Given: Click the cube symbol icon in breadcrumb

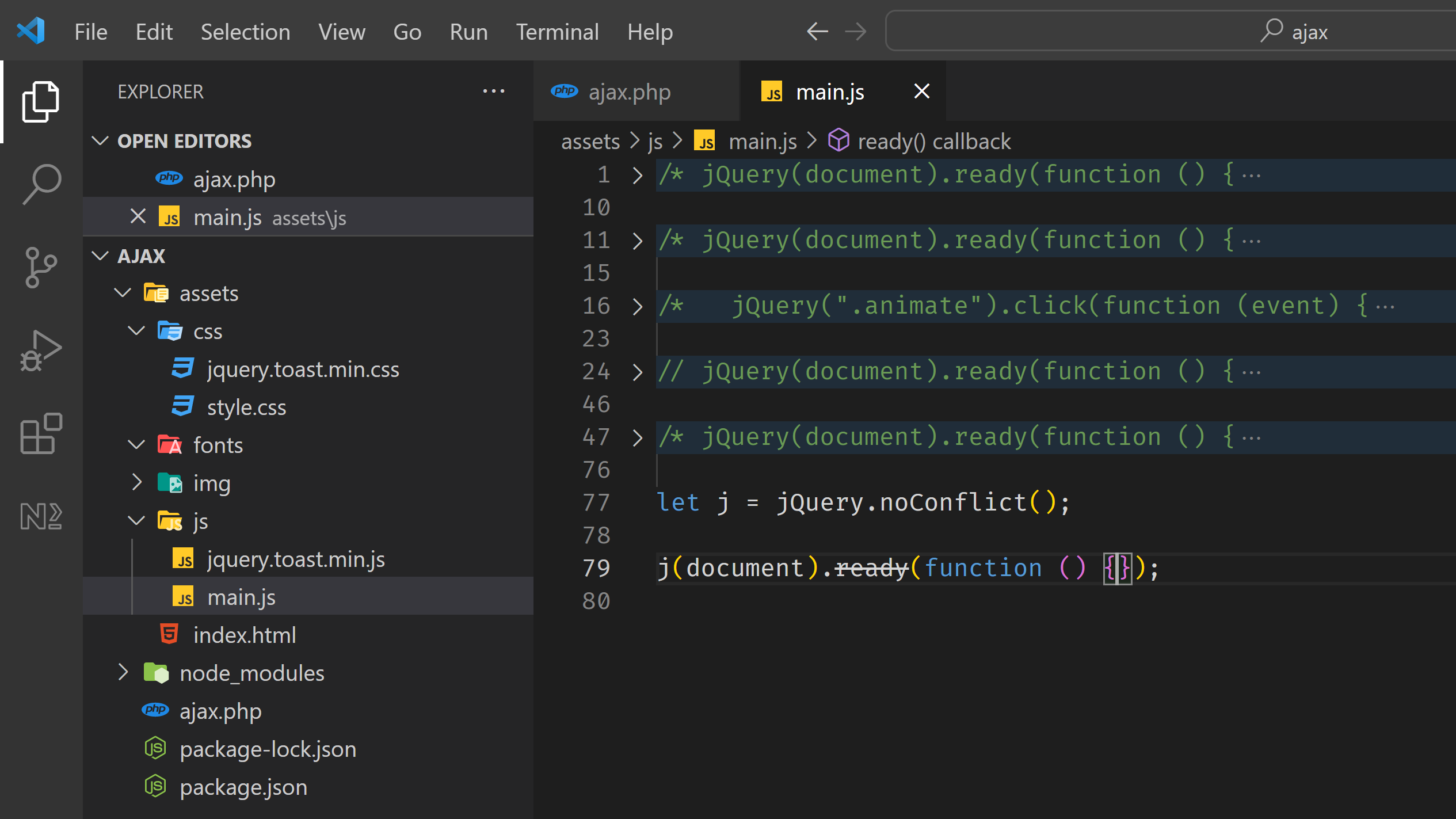Looking at the screenshot, I should tap(838, 140).
